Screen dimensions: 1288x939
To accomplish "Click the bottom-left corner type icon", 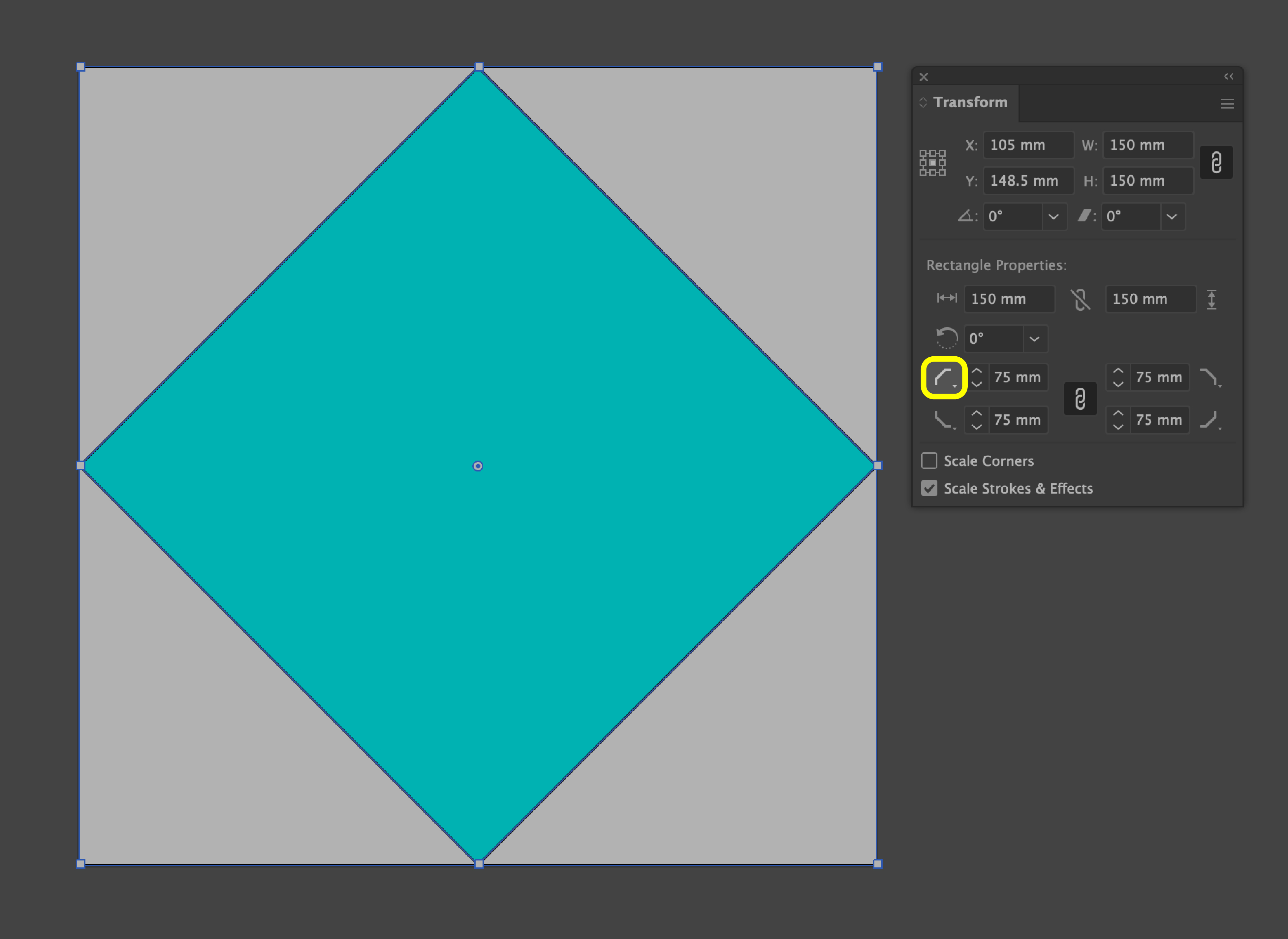I will pyautogui.click(x=944, y=420).
